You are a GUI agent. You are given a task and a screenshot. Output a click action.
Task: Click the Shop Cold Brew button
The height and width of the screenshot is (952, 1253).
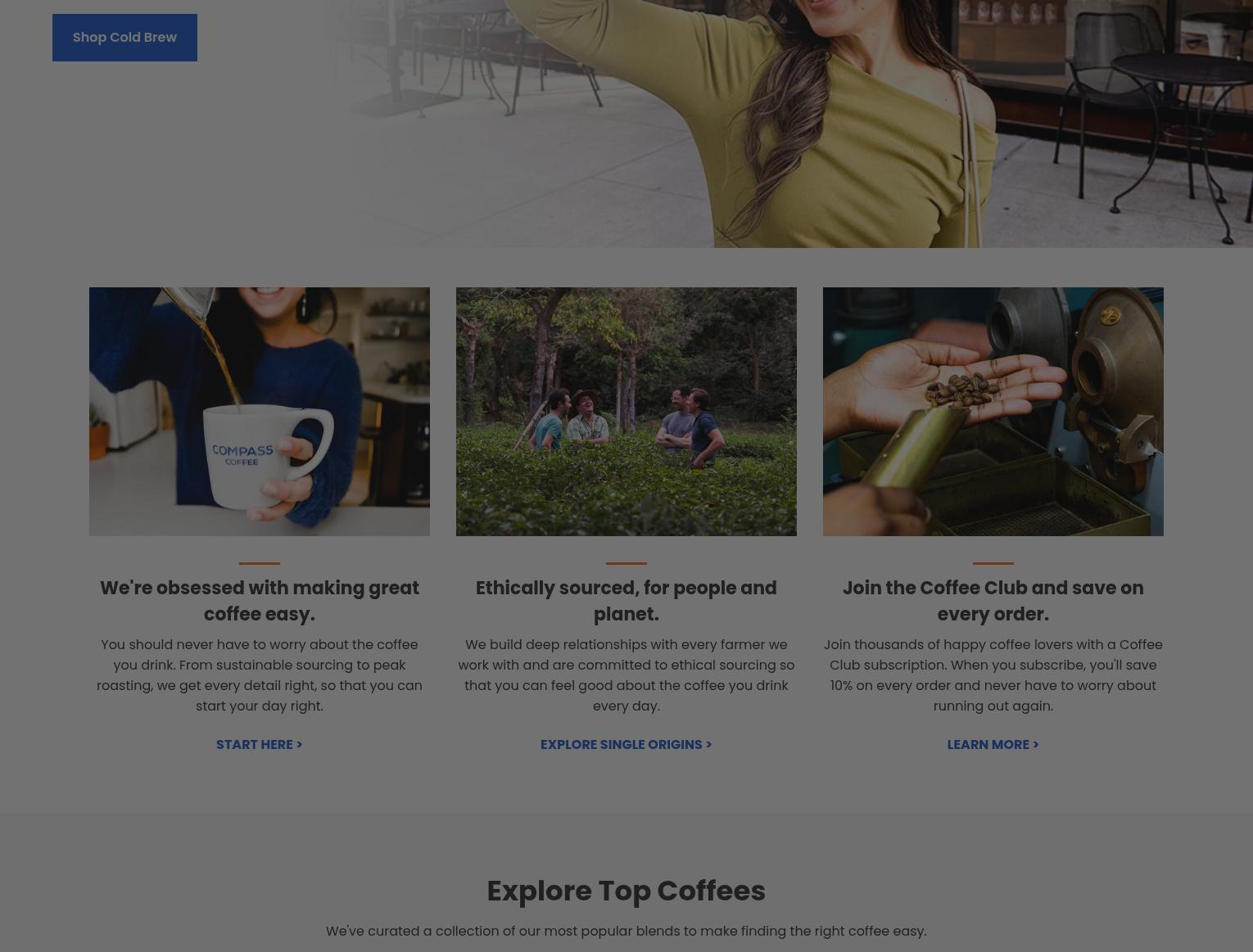tap(124, 38)
